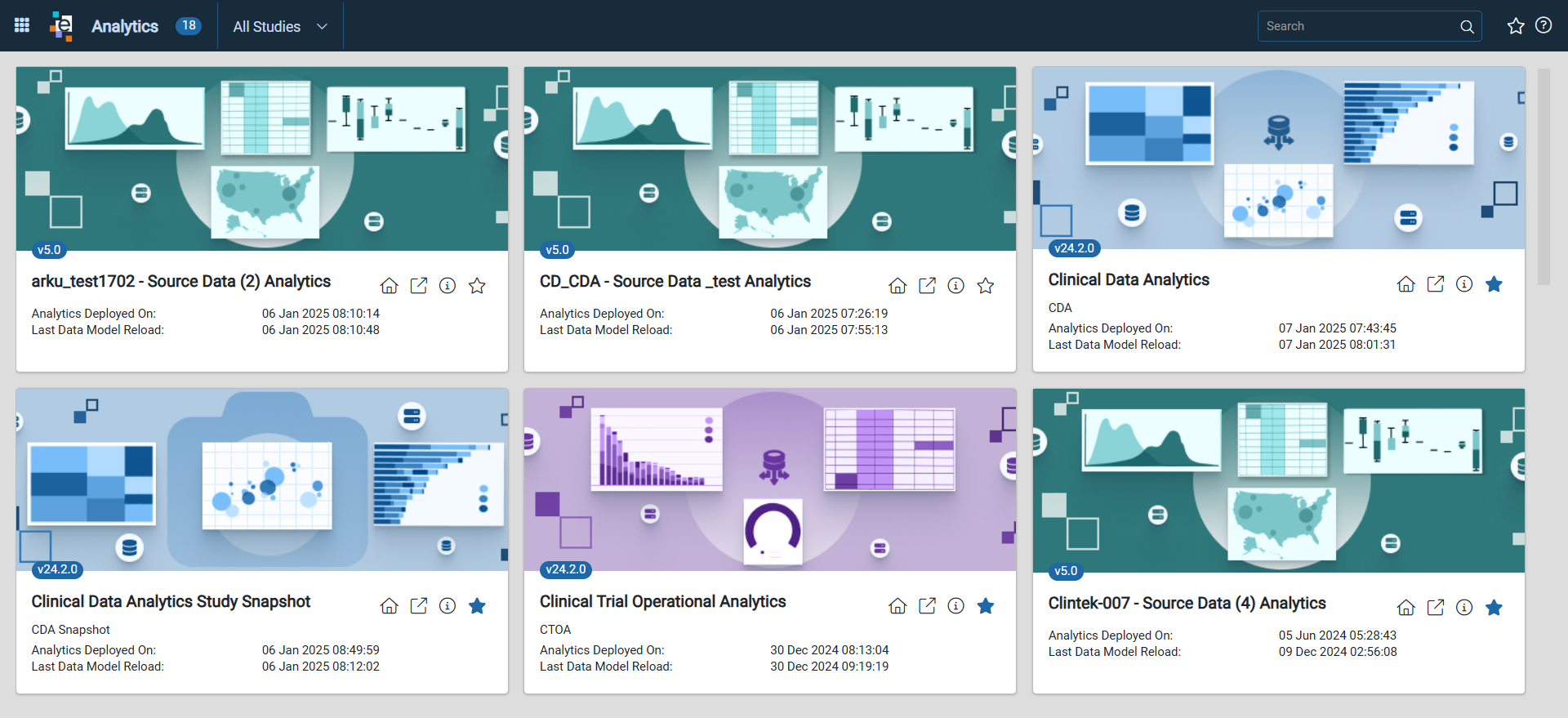The image size is (1568, 718).
Task: Open home for Clinical Data Analytics card
Action: coord(1406,283)
